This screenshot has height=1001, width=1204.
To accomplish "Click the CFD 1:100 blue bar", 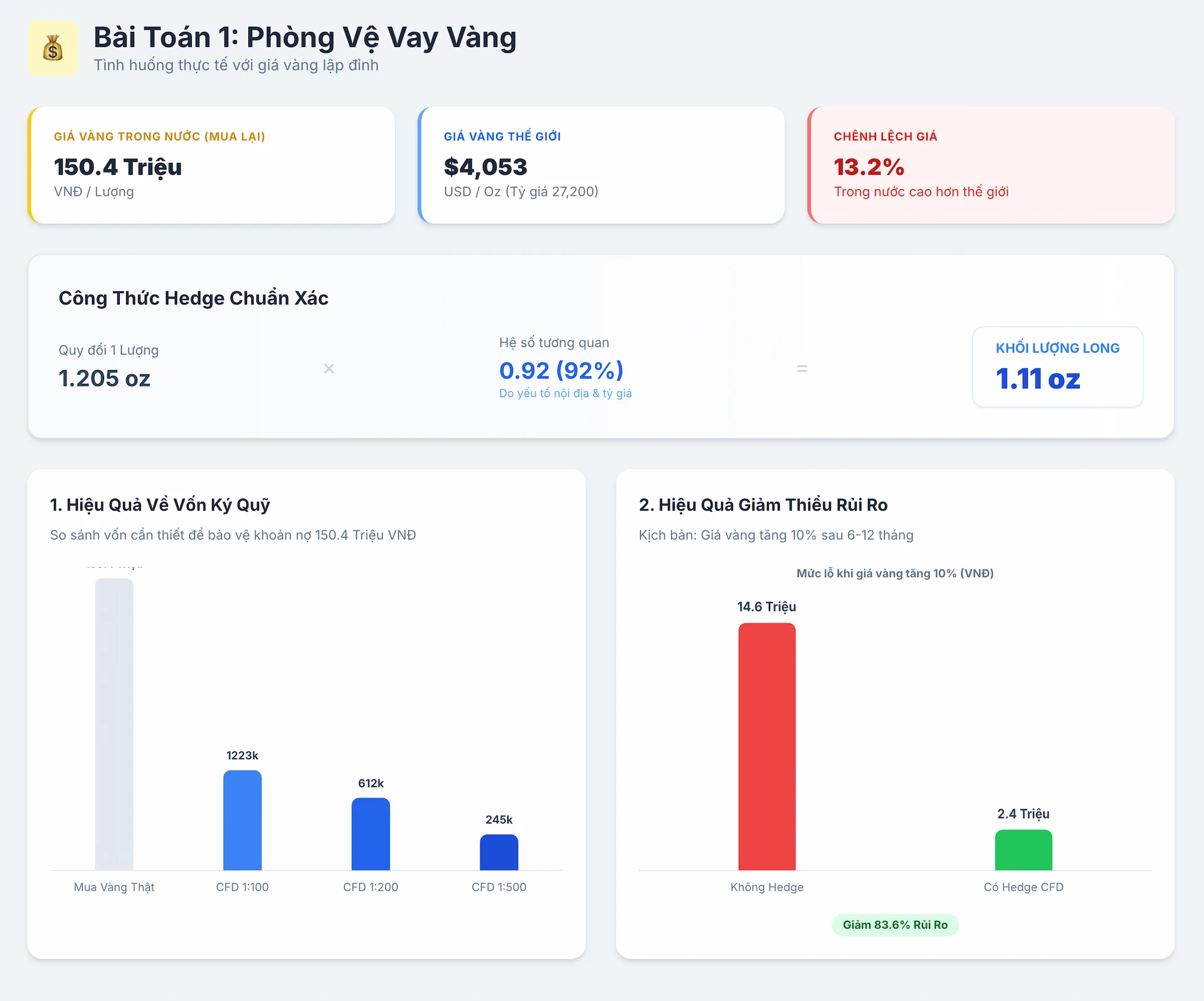I will click(x=242, y=820).
